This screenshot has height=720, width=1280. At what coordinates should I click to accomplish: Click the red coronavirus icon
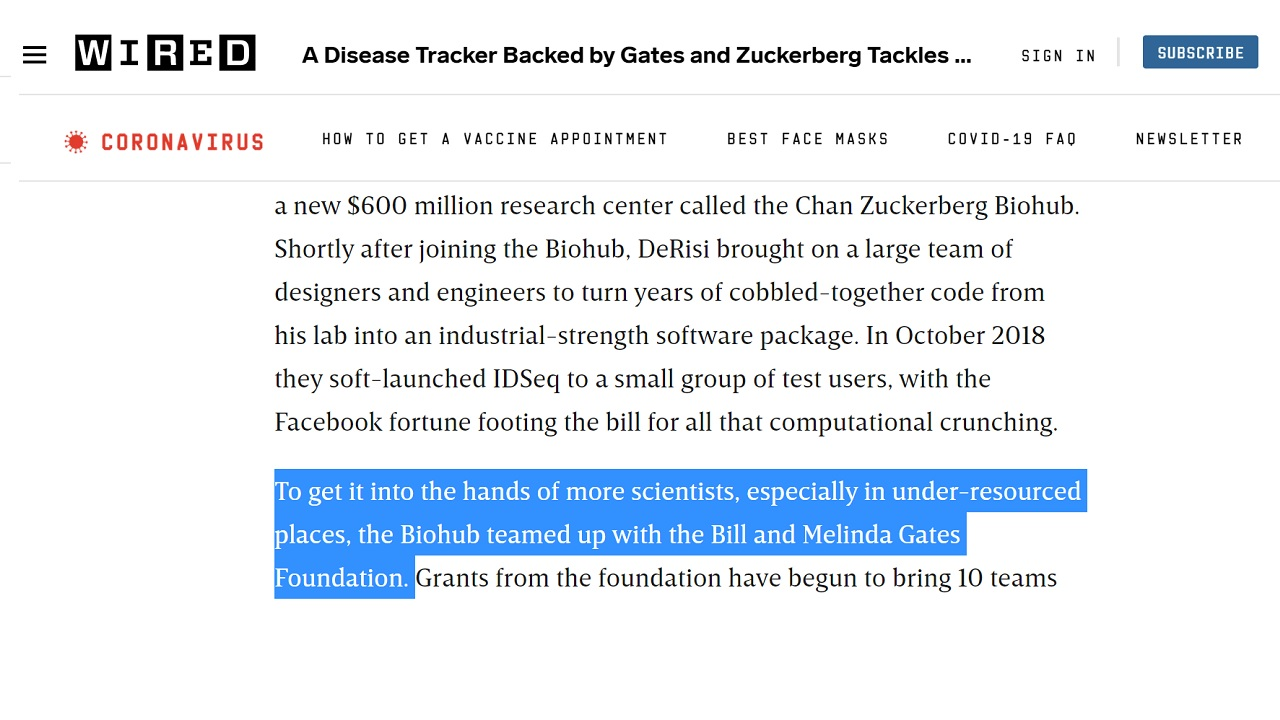pyautogui.click(x=76, y=142)
